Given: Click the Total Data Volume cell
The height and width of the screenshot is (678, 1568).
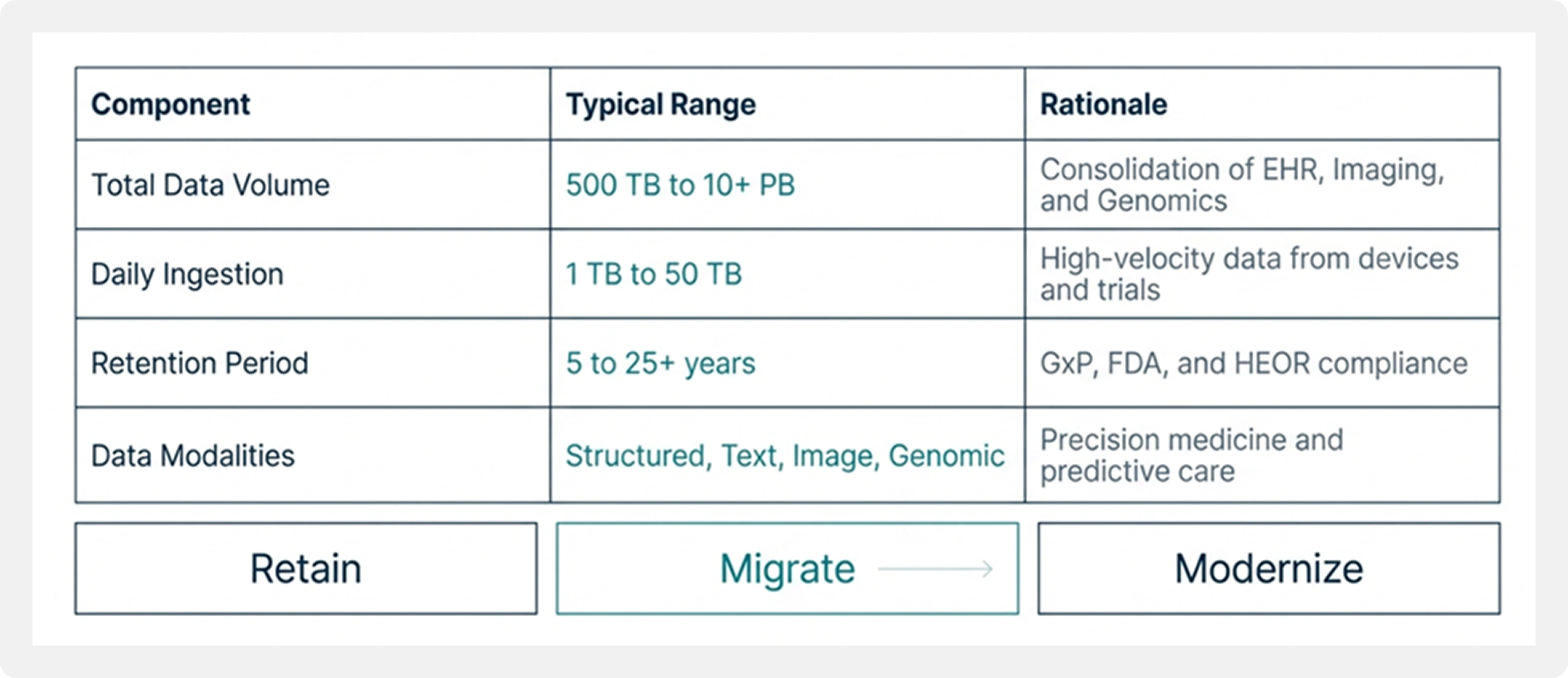Looking at the screenshot, I should pos(210,185).
